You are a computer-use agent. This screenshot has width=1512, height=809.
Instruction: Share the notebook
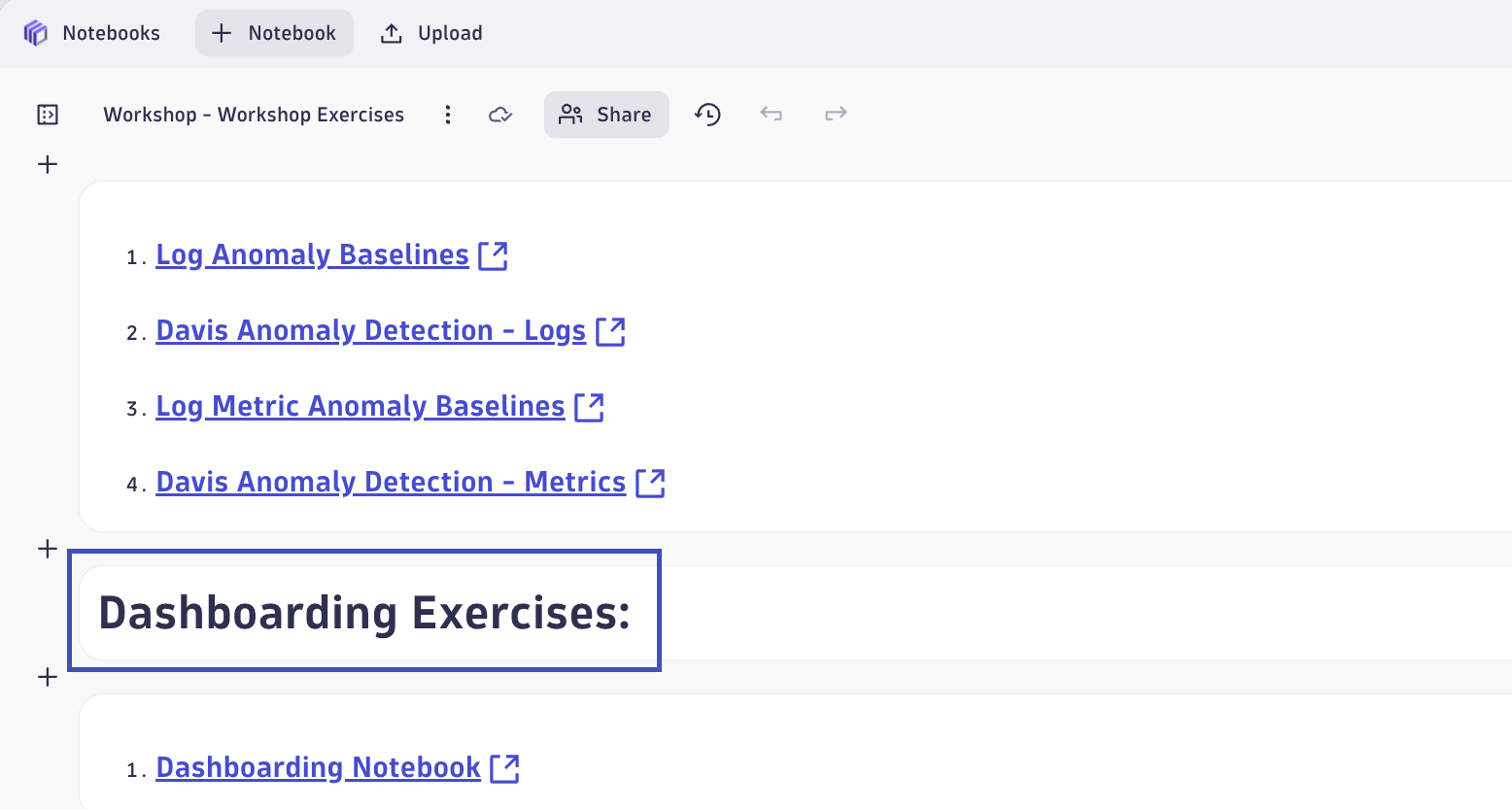tap(606, 115)
